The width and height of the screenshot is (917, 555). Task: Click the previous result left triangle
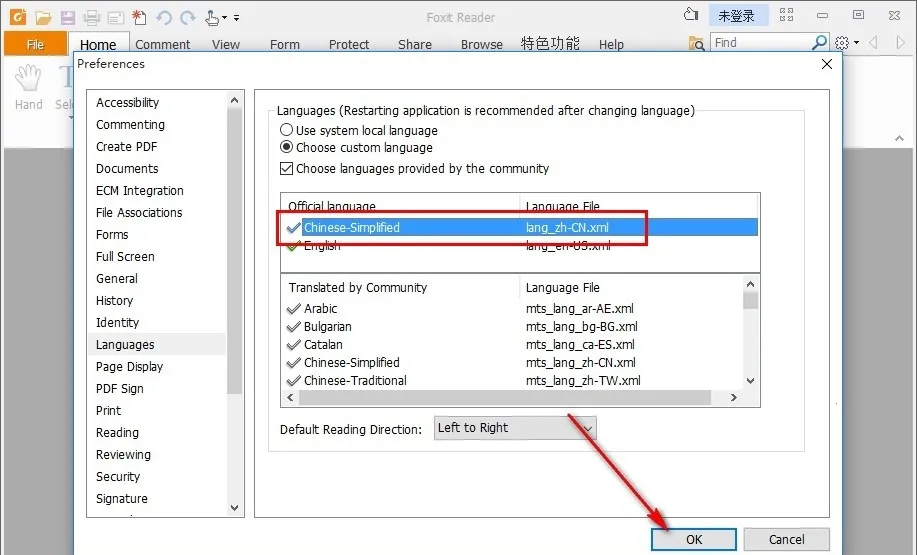(x=874, y=43)
